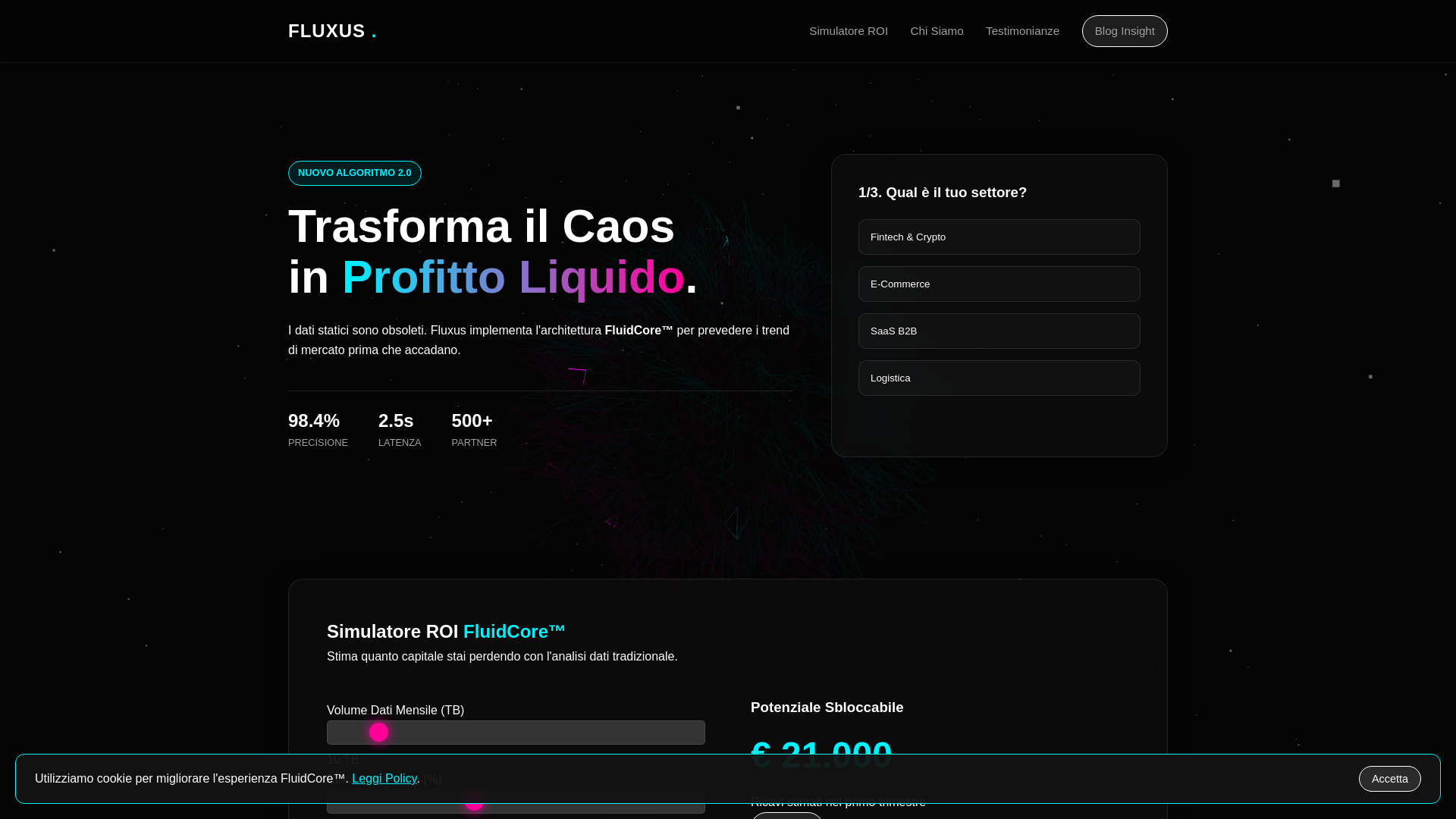Click 2.5s latenza stat

coord(400,430)
